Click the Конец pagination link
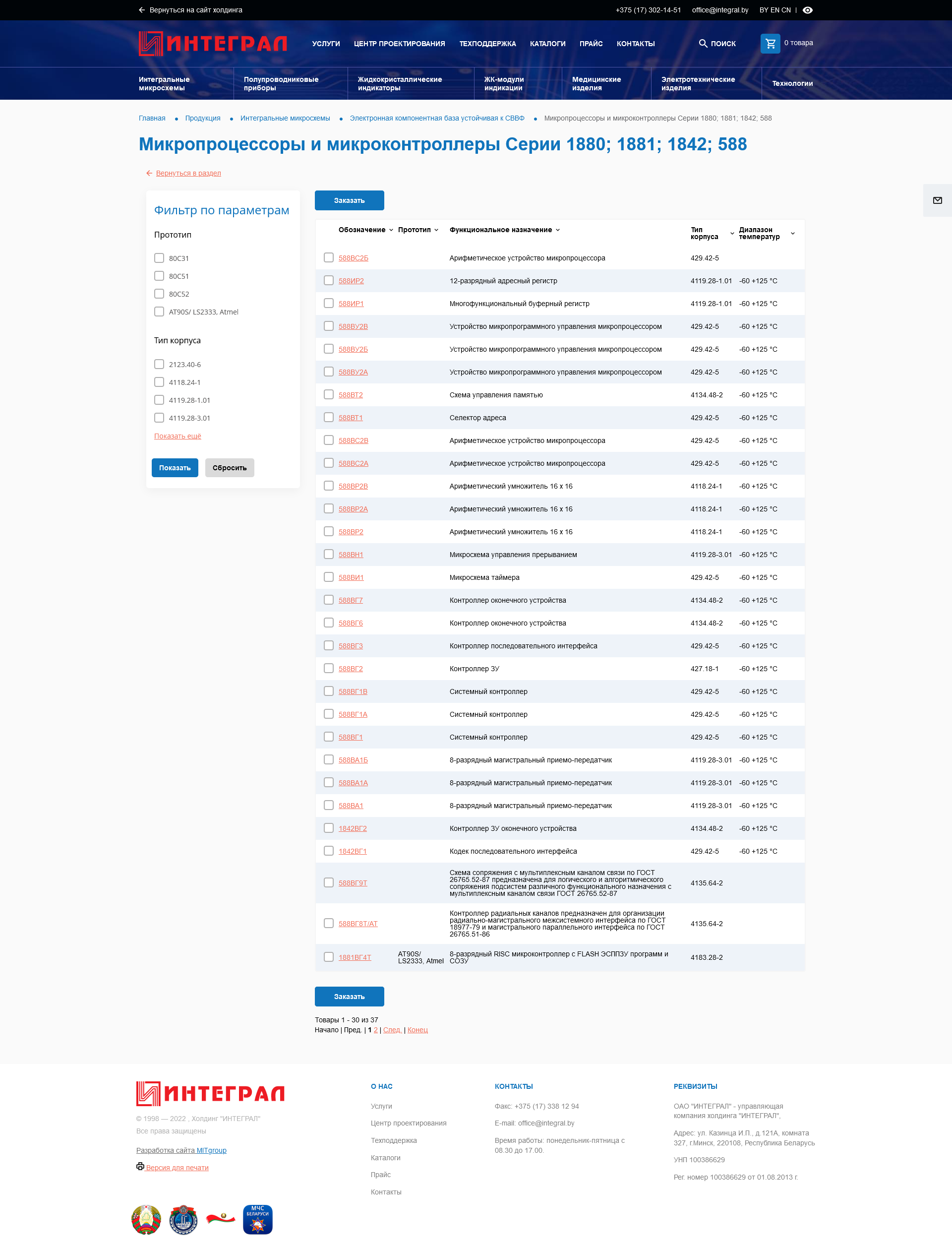Image resolution: width=952 pixels, height=1253 pixels. pos(417,1030)
